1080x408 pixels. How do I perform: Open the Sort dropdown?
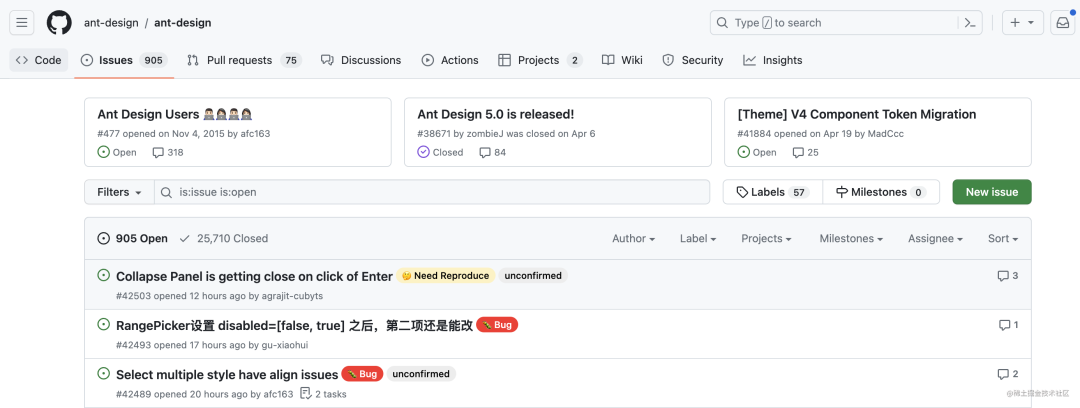click(x=1003, y=238)
